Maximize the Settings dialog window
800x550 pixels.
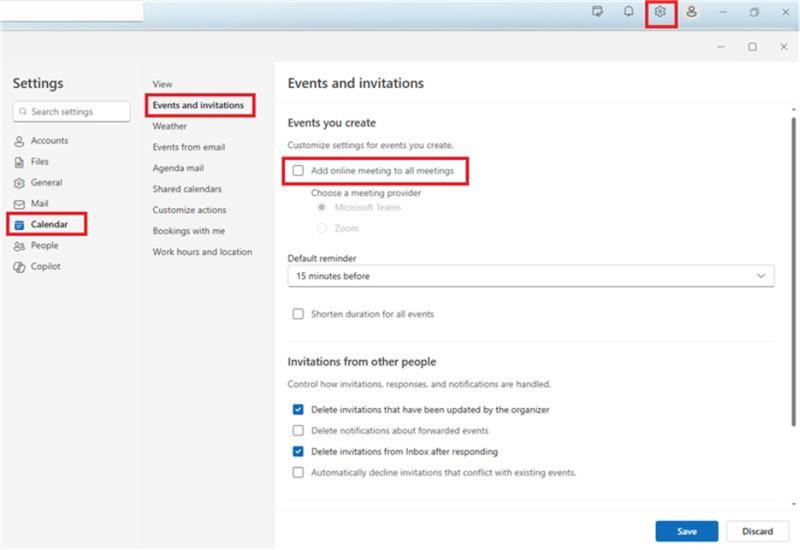752,46
